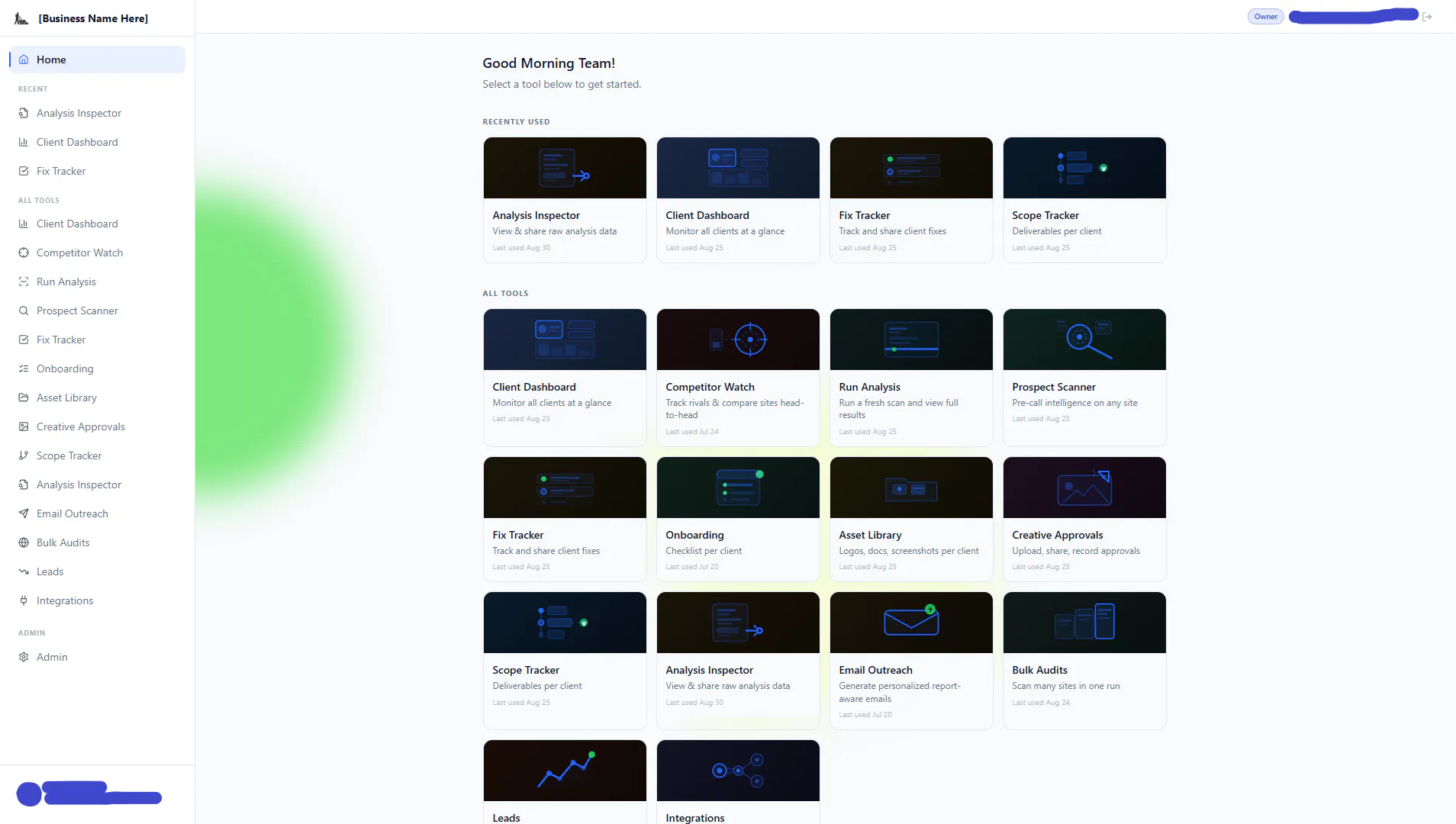Click the Integrations plug icon in the sidebar

24,600
